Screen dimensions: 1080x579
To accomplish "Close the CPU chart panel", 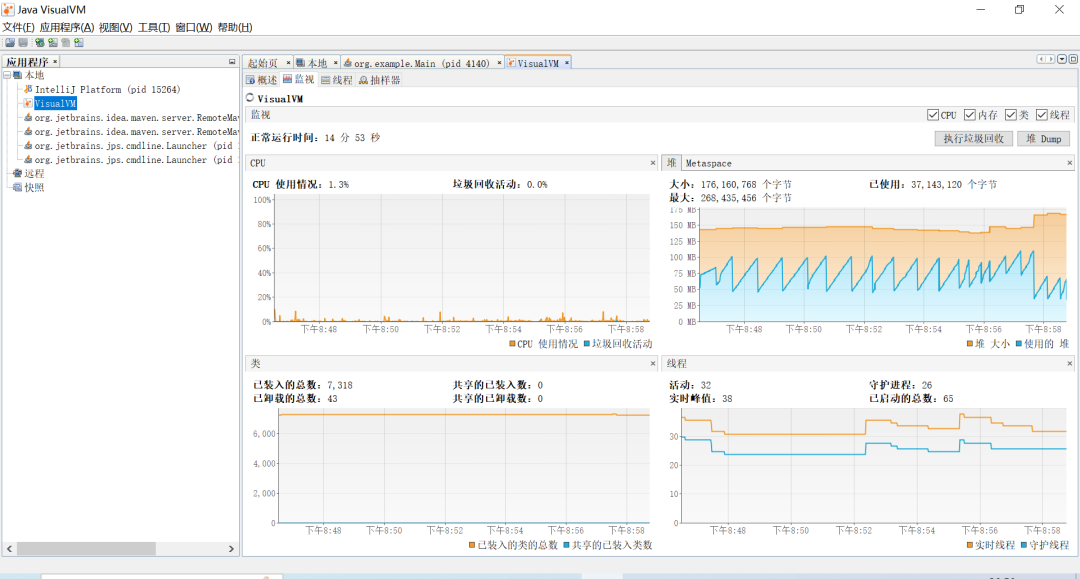I will pos(653,163).
